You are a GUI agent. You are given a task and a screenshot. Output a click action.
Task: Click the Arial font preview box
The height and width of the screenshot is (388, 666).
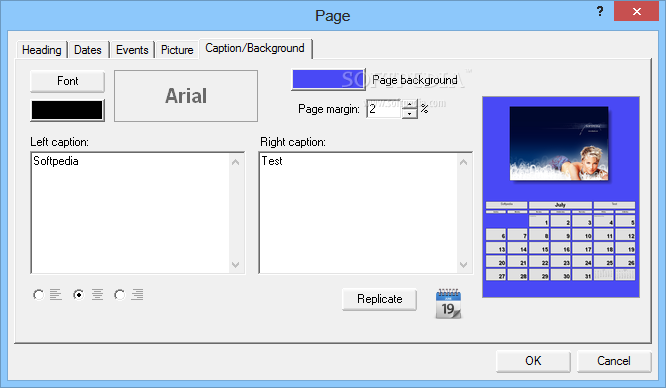[x=186, y=96]
